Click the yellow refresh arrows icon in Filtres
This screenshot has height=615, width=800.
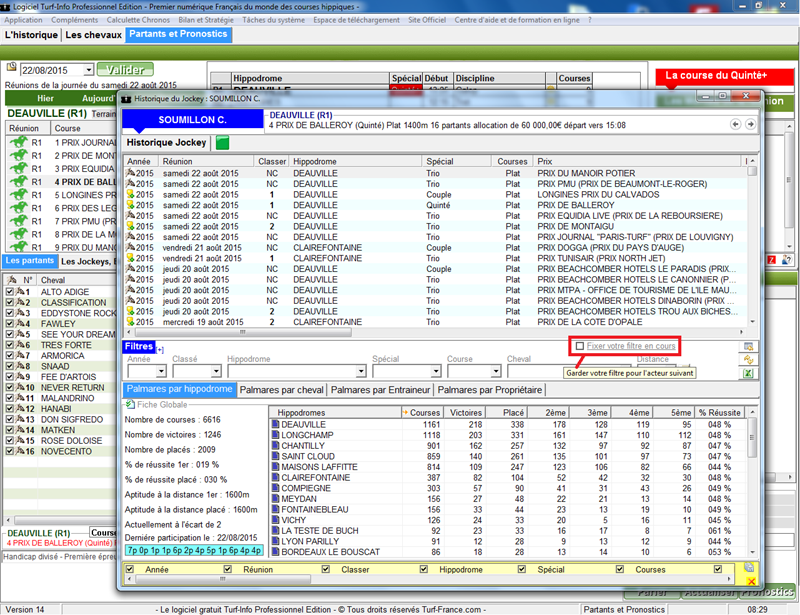[748, 360]
